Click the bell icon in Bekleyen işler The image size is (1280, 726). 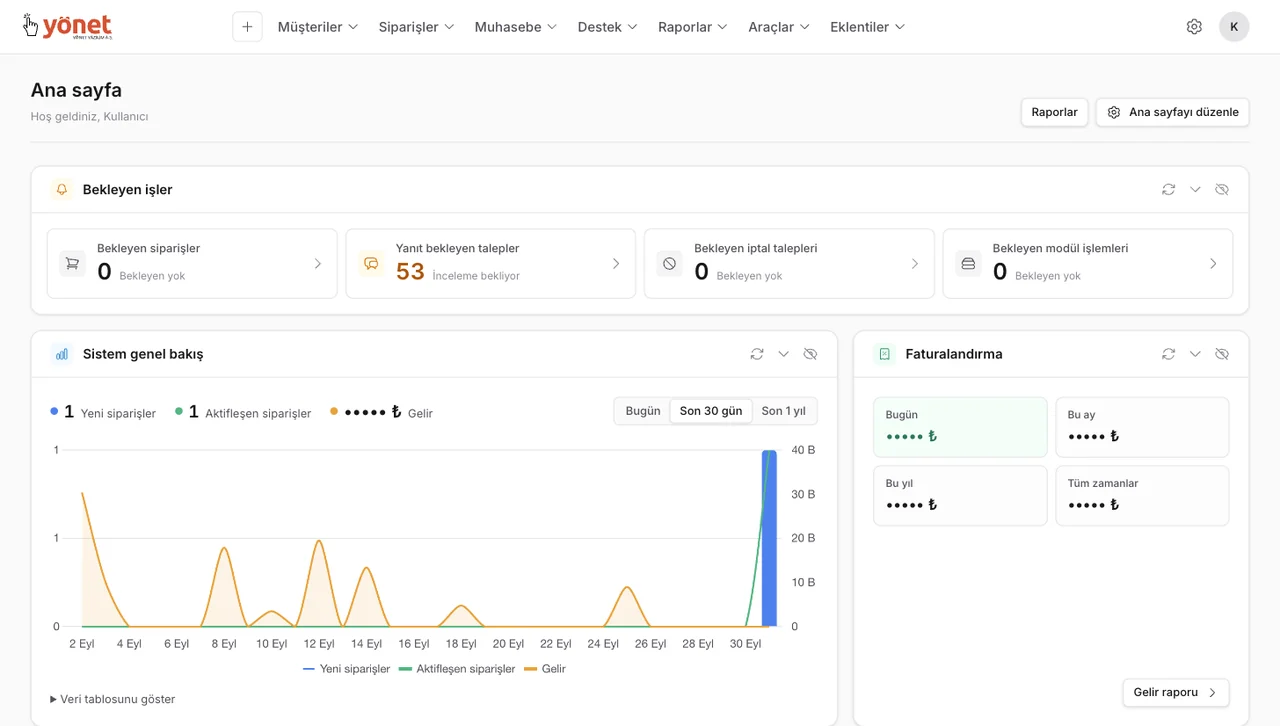[62, 189]
